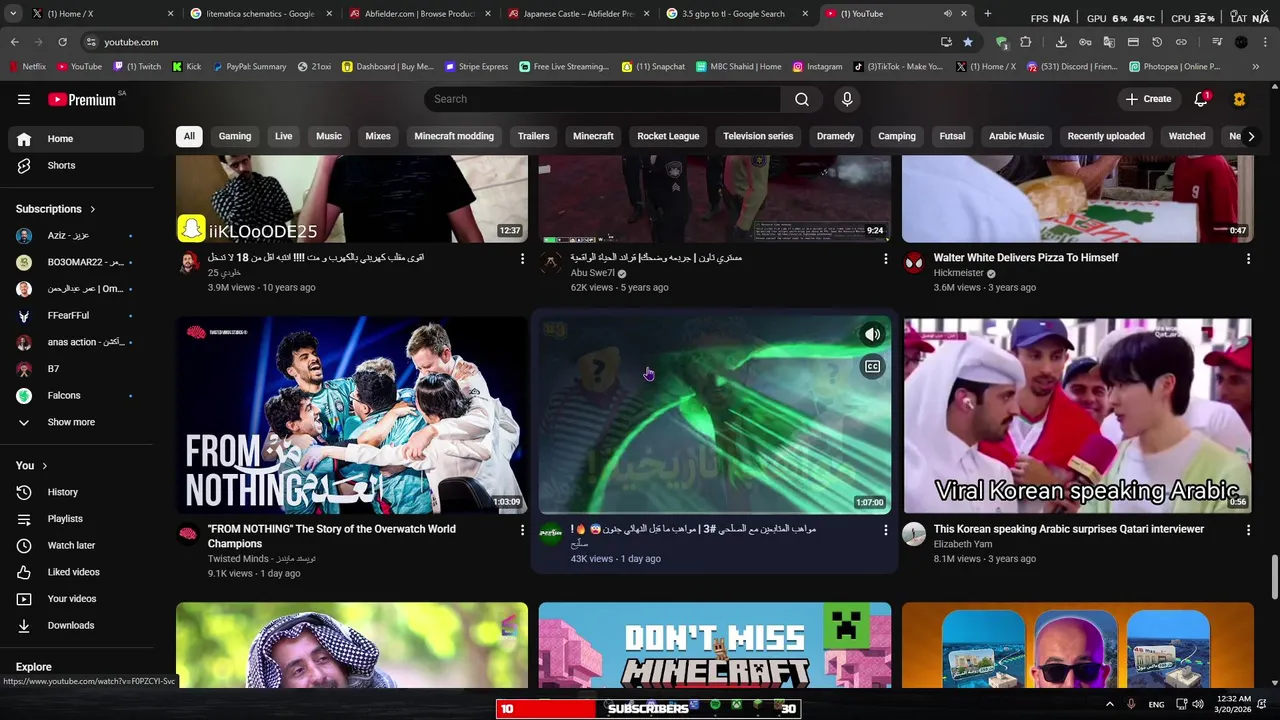This screenshot has height=720, width=1280.
Task: Open Chrome three-dot menu
Action: 1265,42
